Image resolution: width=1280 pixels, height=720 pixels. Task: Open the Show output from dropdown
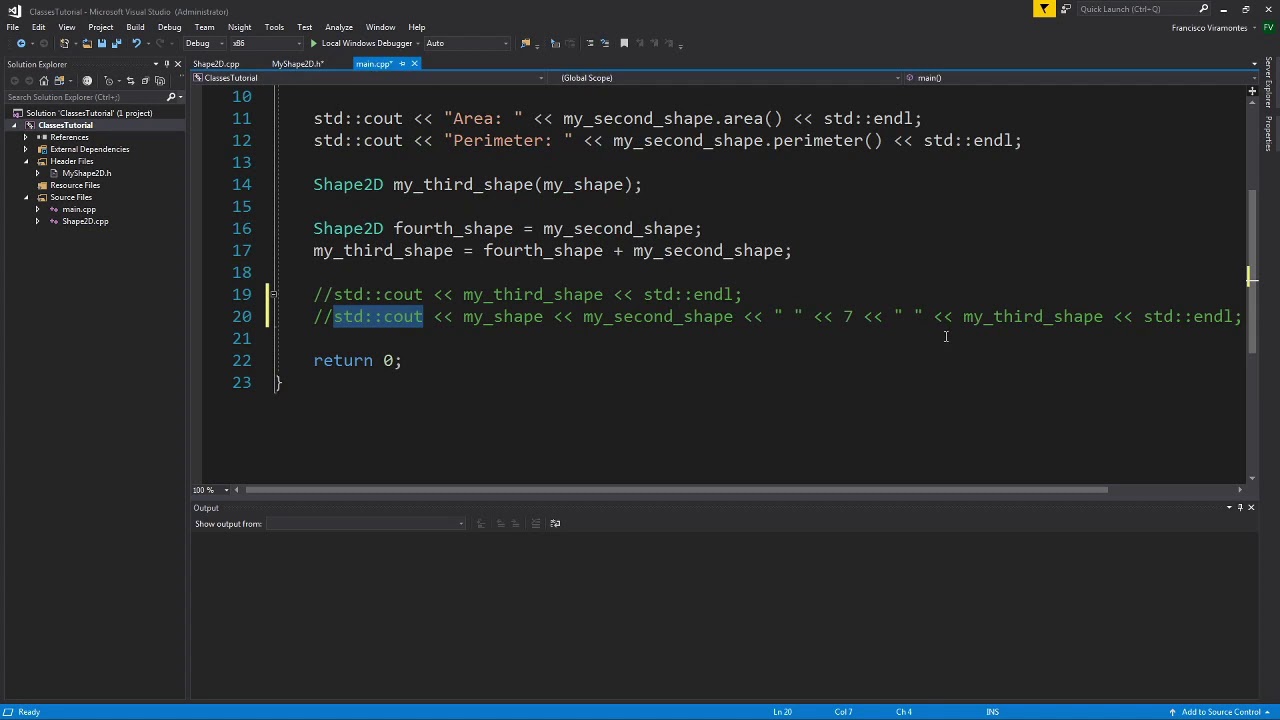(x=366, y=523)
